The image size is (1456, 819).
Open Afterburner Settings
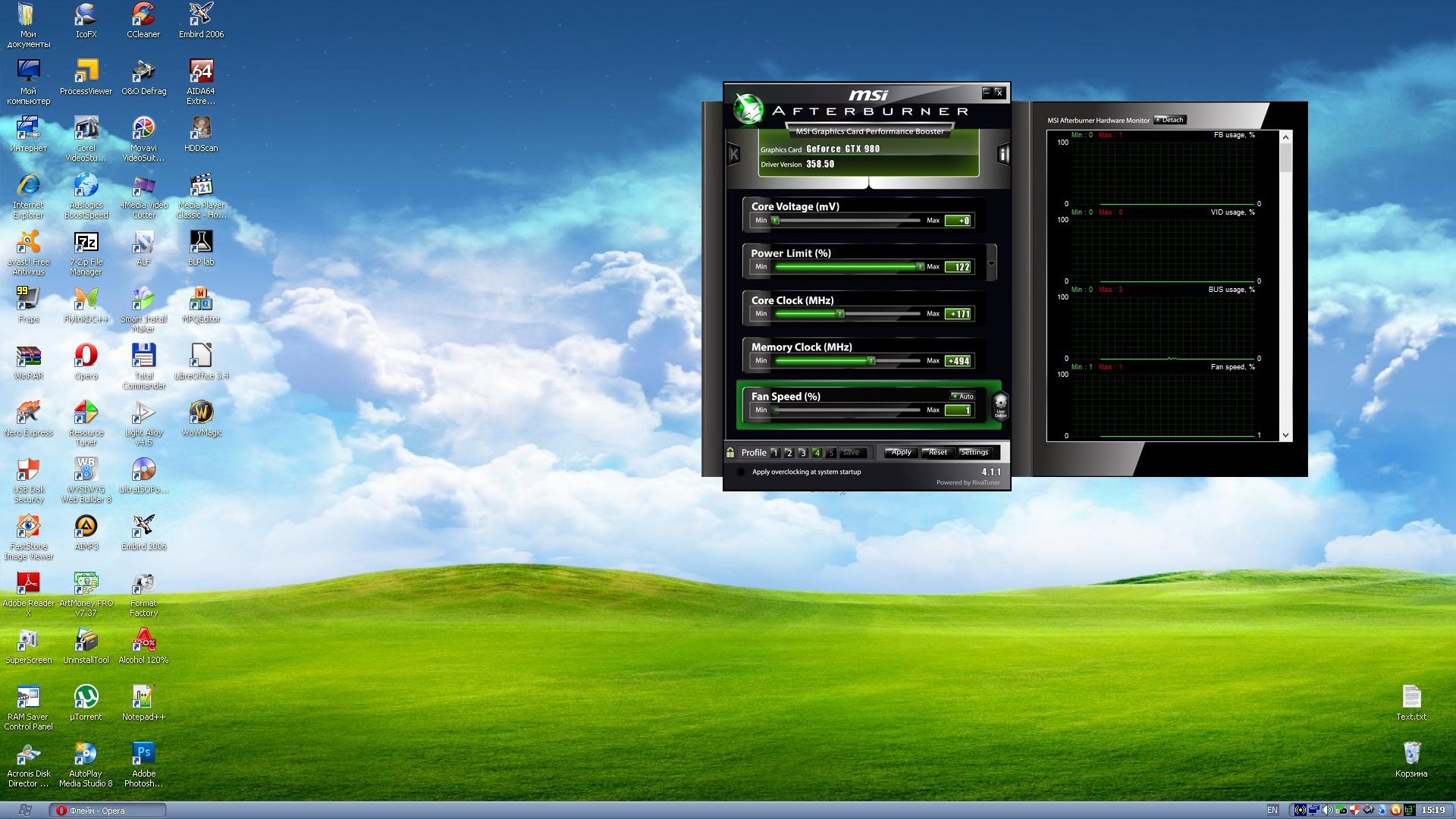click(x=974, y=453)
